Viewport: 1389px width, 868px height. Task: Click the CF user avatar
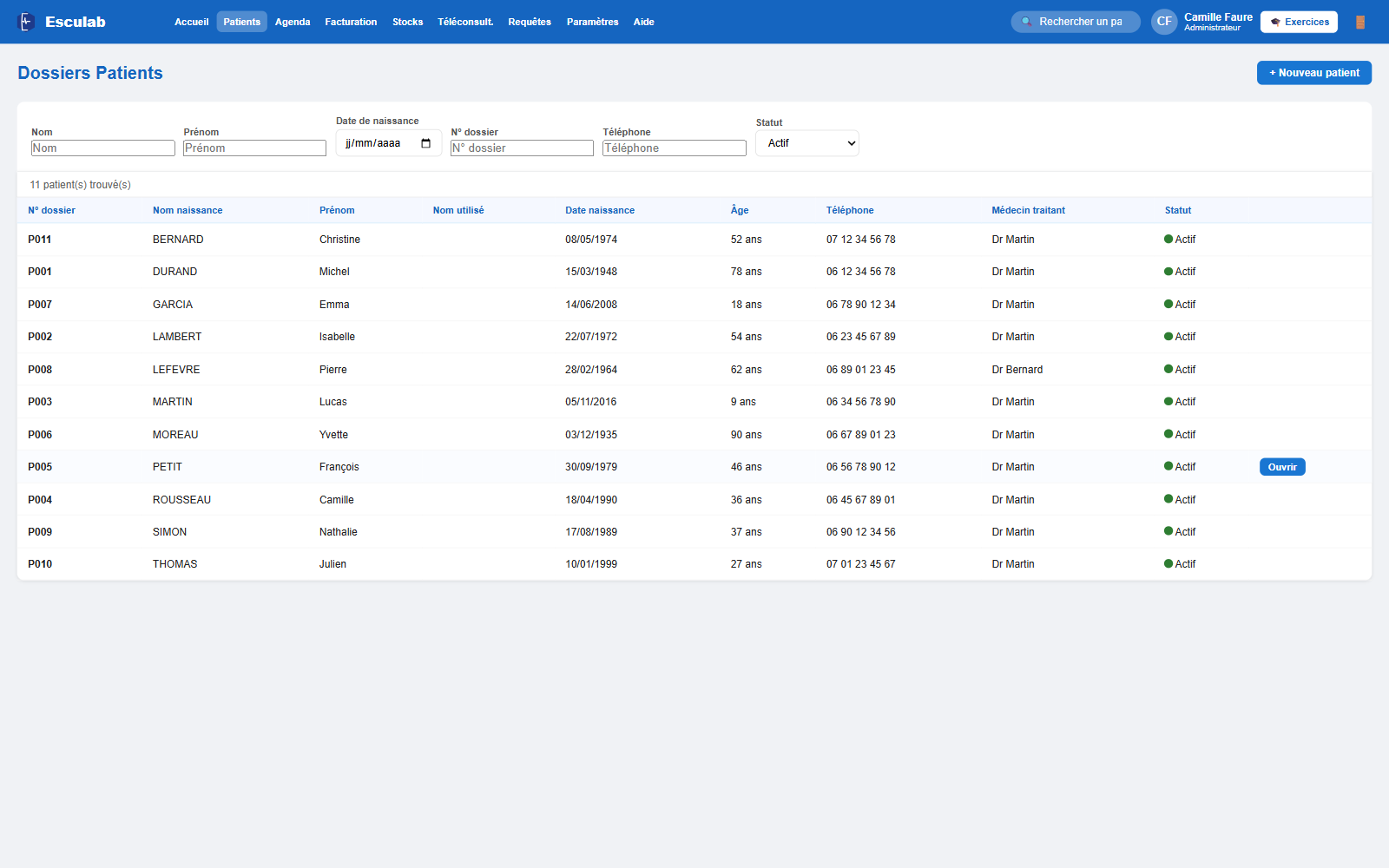pyautogui.click(x=1164, y=22)
